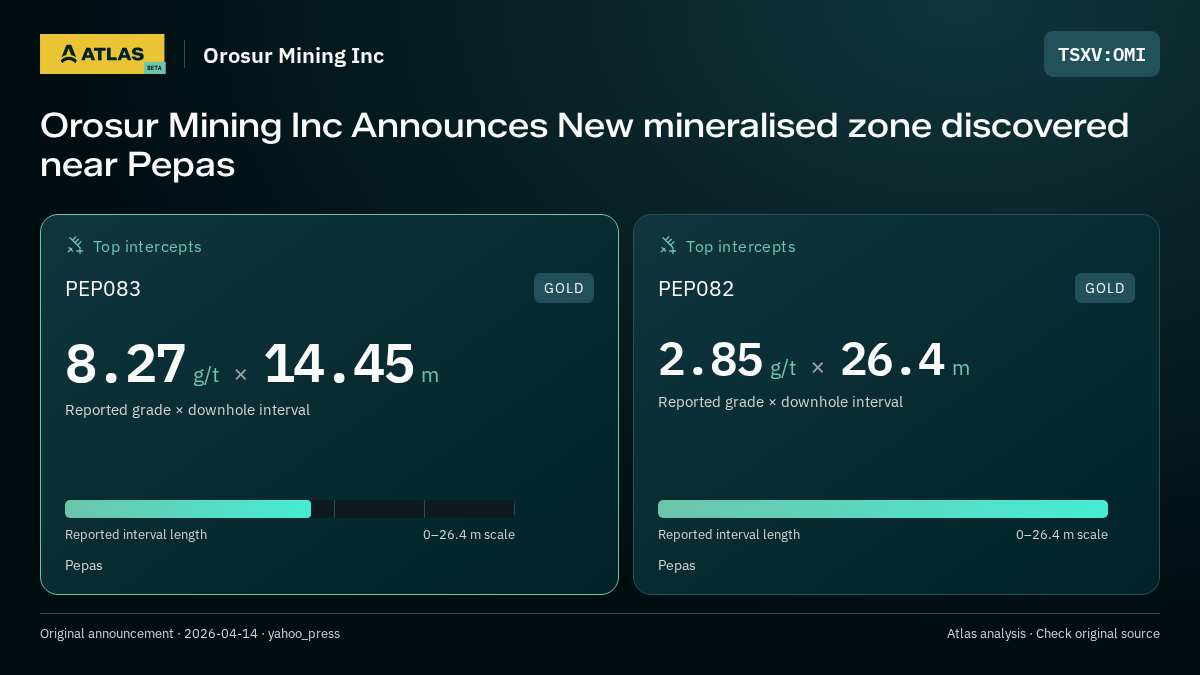Click 'Top intercepts' label in PEP083 card
1200x675 pixels.
coord(147,246)
